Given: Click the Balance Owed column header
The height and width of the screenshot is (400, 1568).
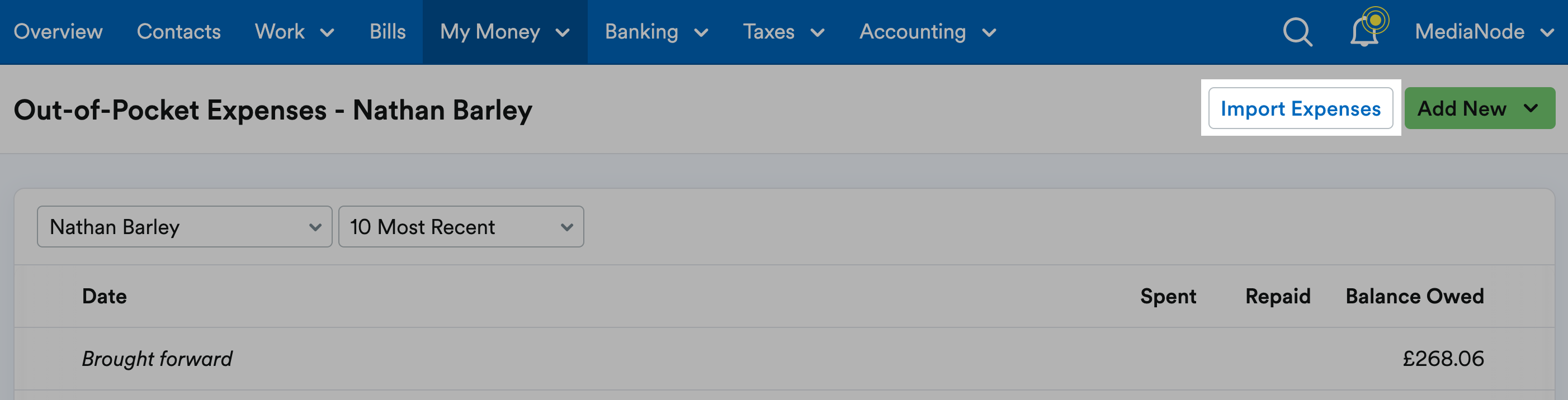Looking at the screenshot, I should click(1414, 296).
